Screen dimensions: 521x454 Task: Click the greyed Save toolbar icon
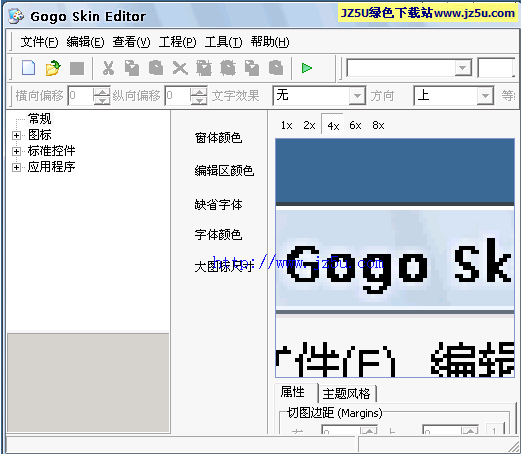pos(77,68)
